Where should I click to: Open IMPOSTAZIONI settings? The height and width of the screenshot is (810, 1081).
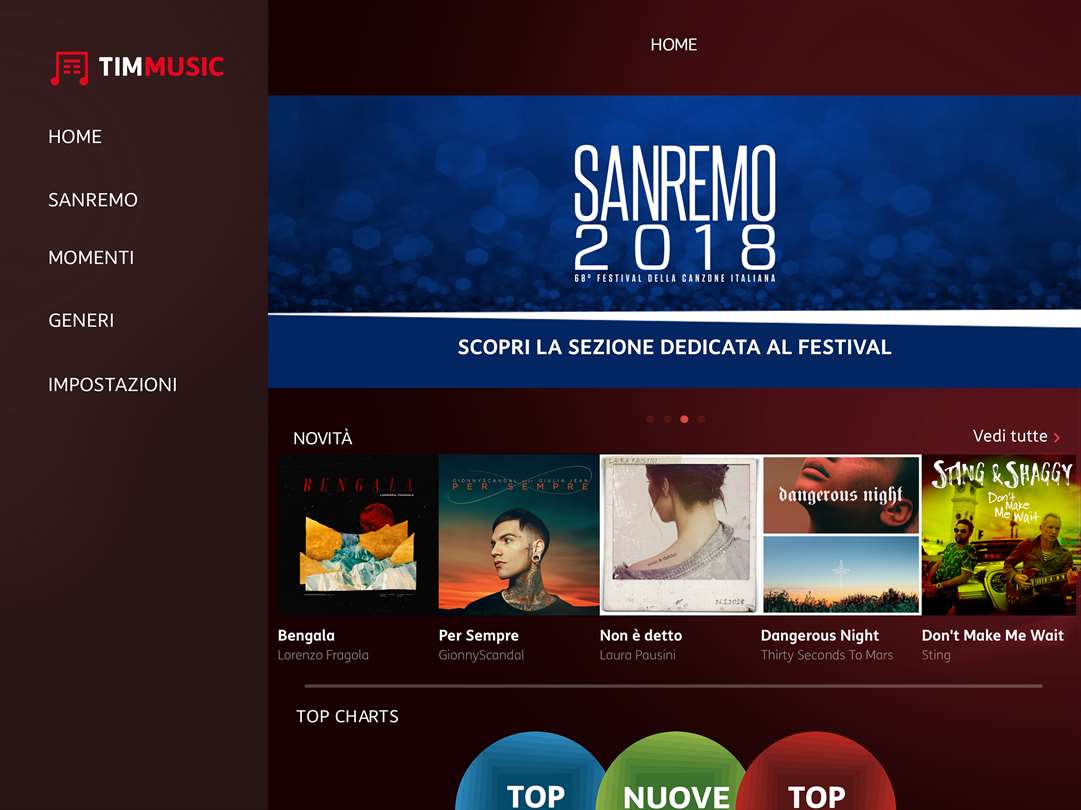[112, 385]
